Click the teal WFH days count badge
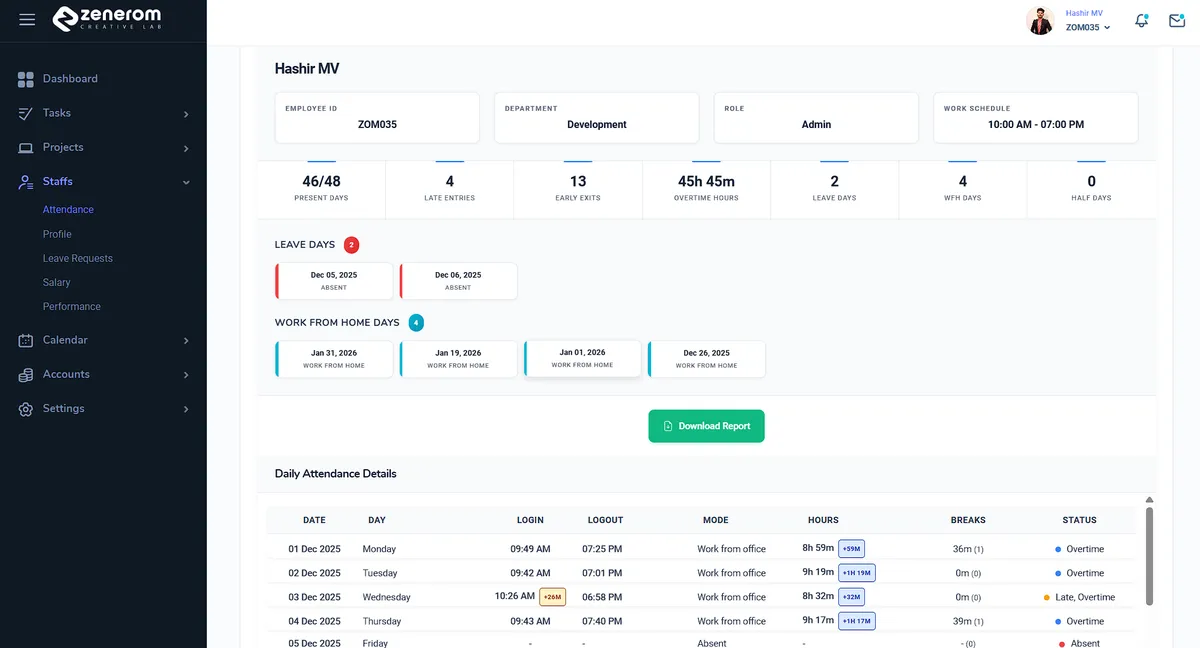 pos(416,323)
